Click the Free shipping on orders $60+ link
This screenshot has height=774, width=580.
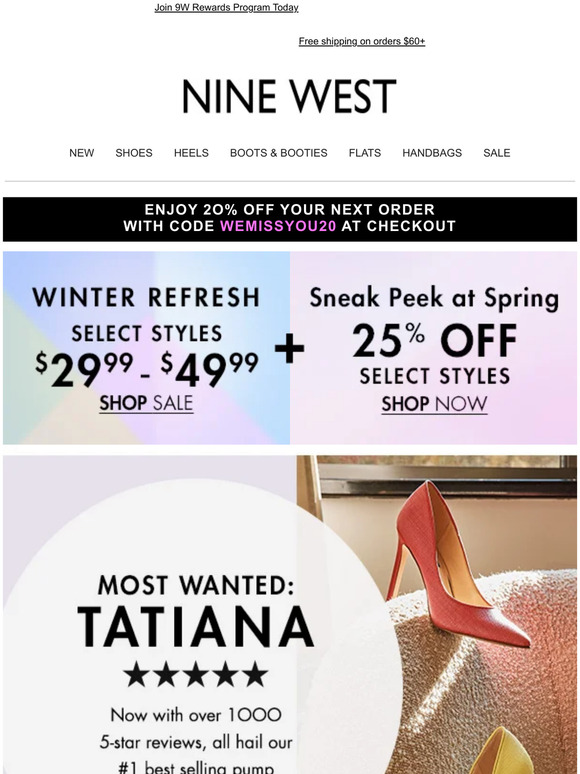coord(362,41)
